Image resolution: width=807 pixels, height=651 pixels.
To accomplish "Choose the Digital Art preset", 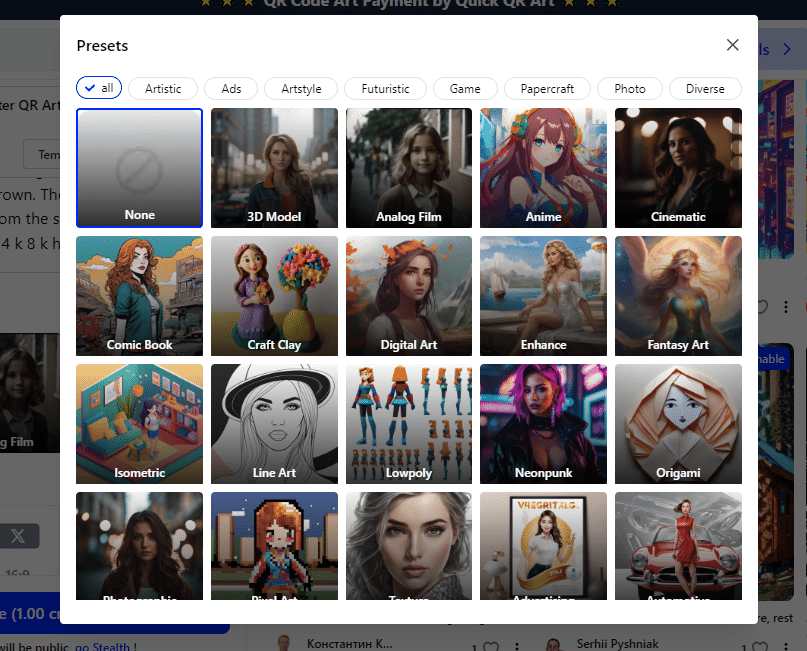I will 409,296.
